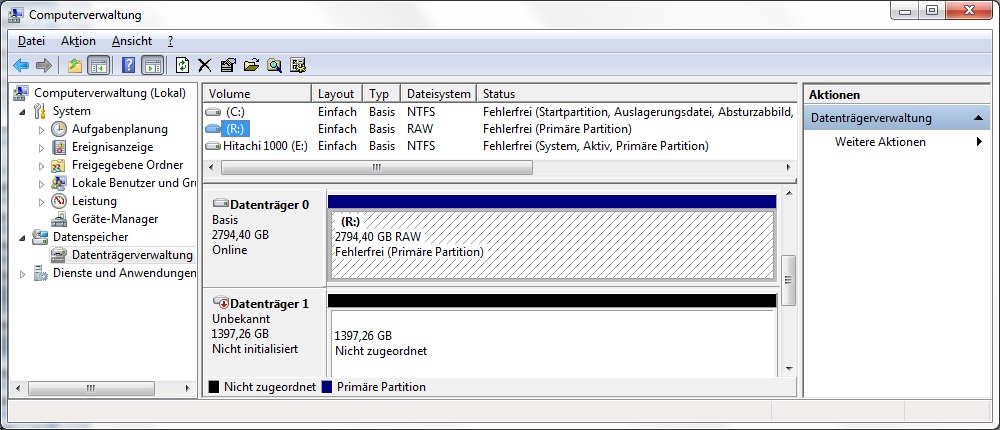Click the Delete X icon in the toolbar
This screenshot has width=1000, height=430.
coord(205,65)
